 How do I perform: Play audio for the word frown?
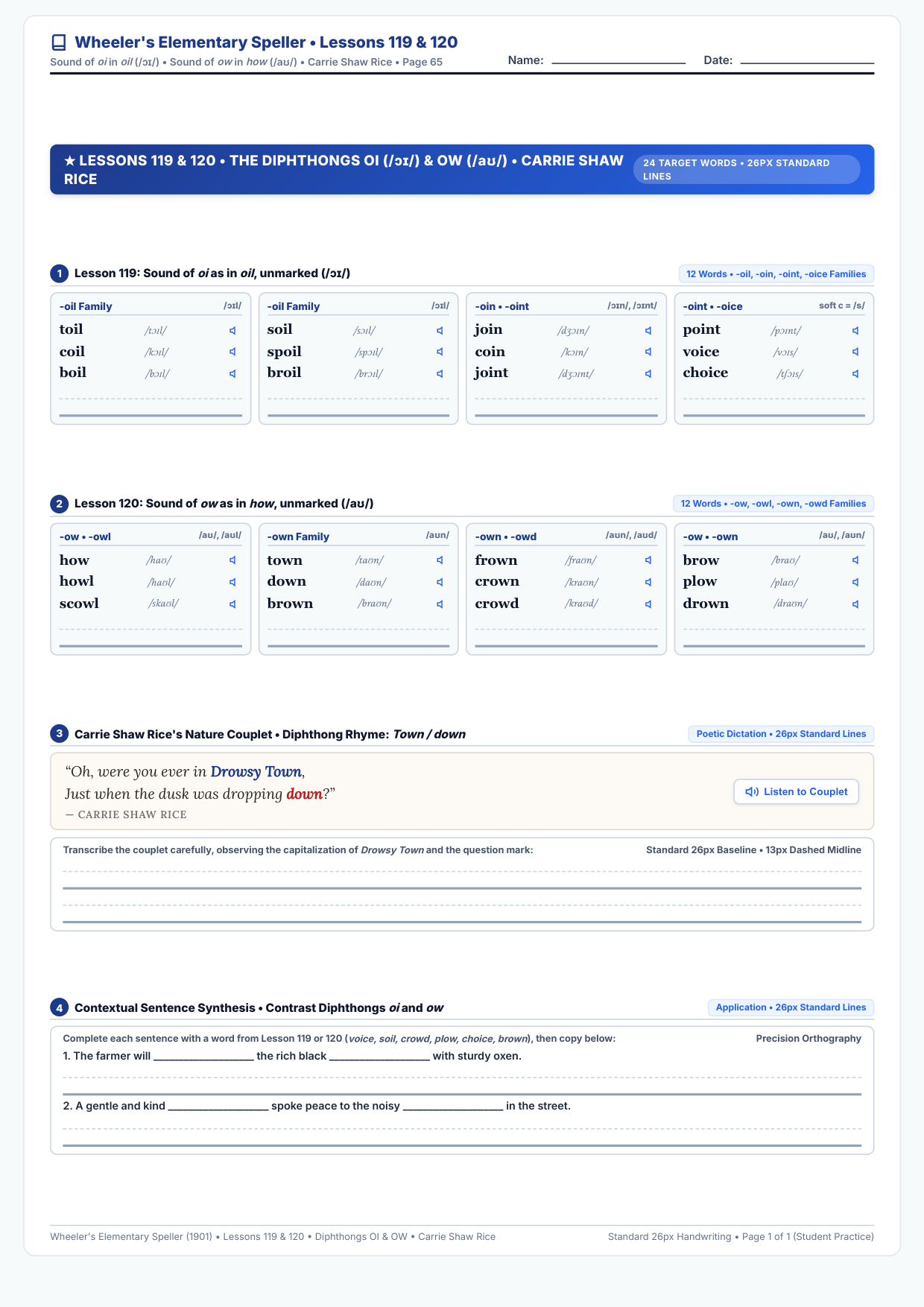(x=648, y=560)
